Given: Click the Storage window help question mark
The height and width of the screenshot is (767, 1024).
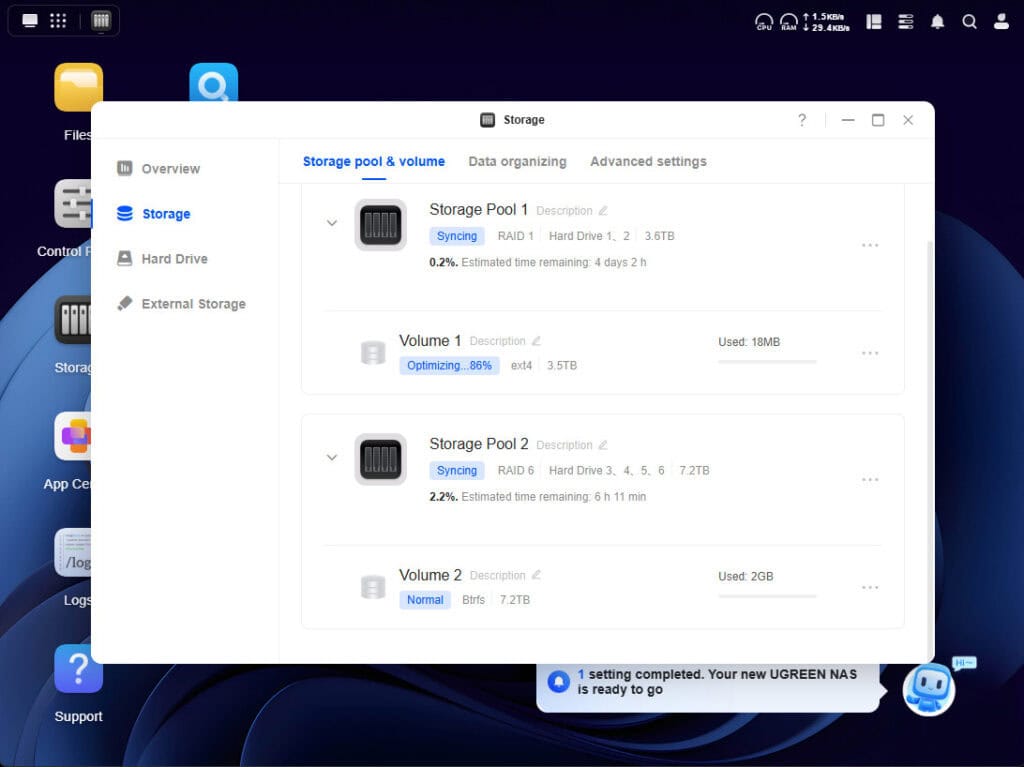Looking at the screenshot, I should (x=801, y=120).
